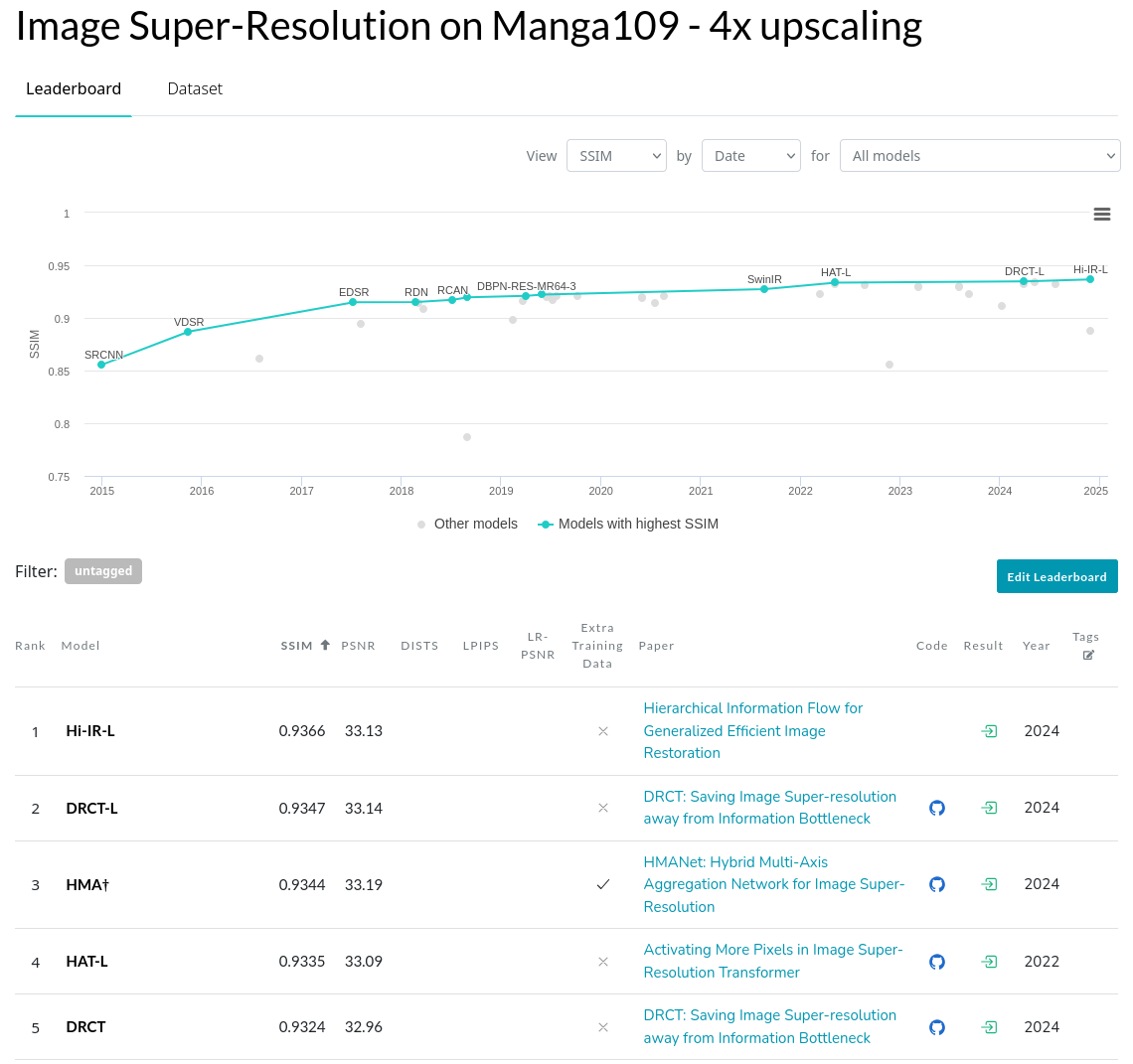Image resolution: width=1133 pixels, height=1064 pixels.
Task: Toggle Models with highest SSIM legend entry
Action: (628, 524)
